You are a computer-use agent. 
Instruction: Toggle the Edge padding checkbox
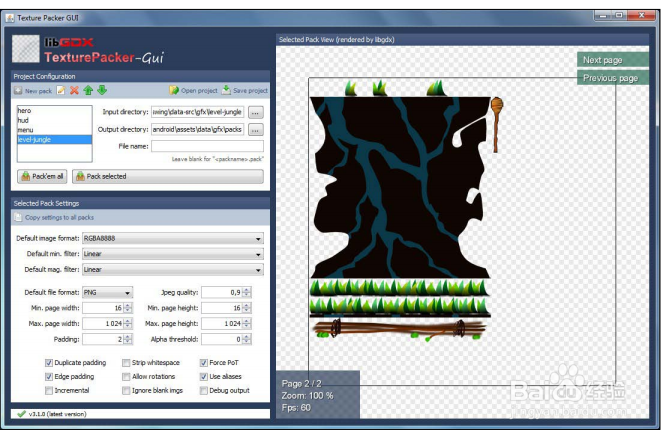click(49, 377)
